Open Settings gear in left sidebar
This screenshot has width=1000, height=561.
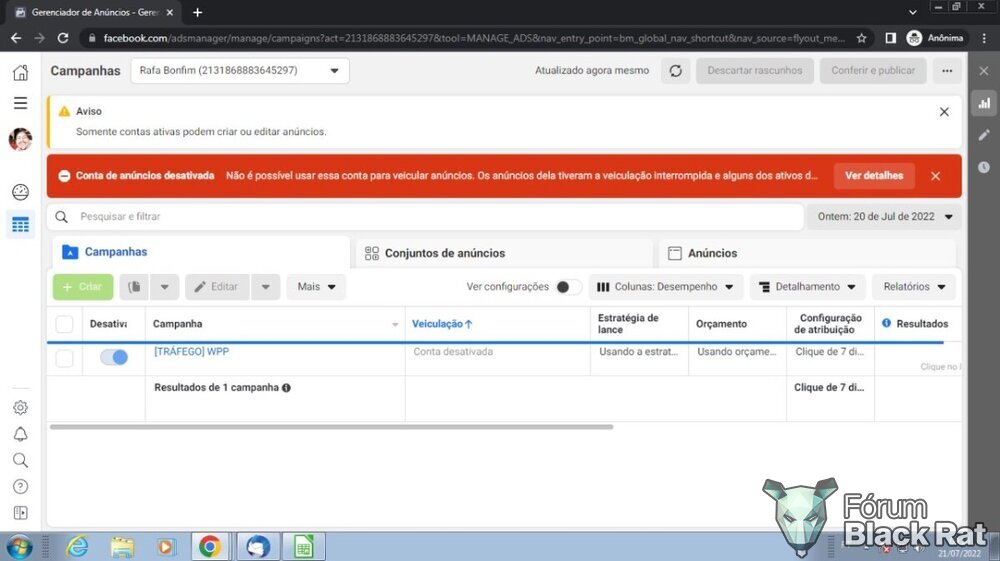tap(20, 407)
